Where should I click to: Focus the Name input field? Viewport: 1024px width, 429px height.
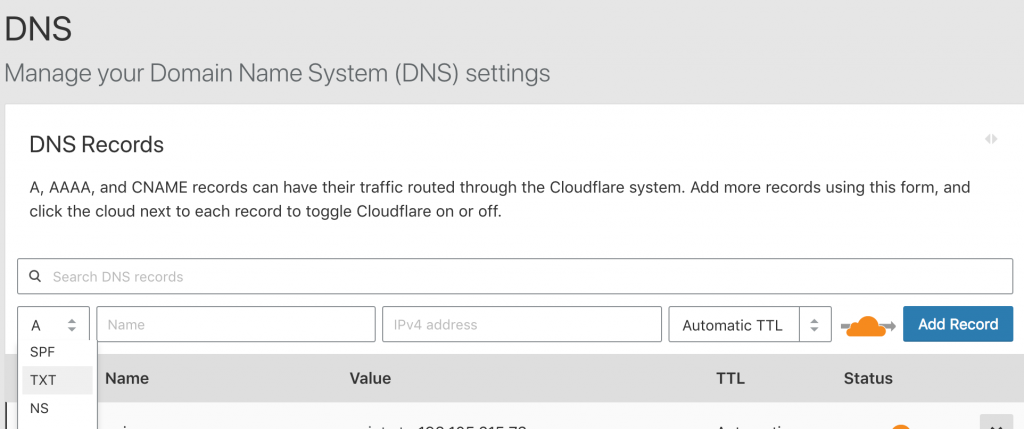(x=236, y=325)
